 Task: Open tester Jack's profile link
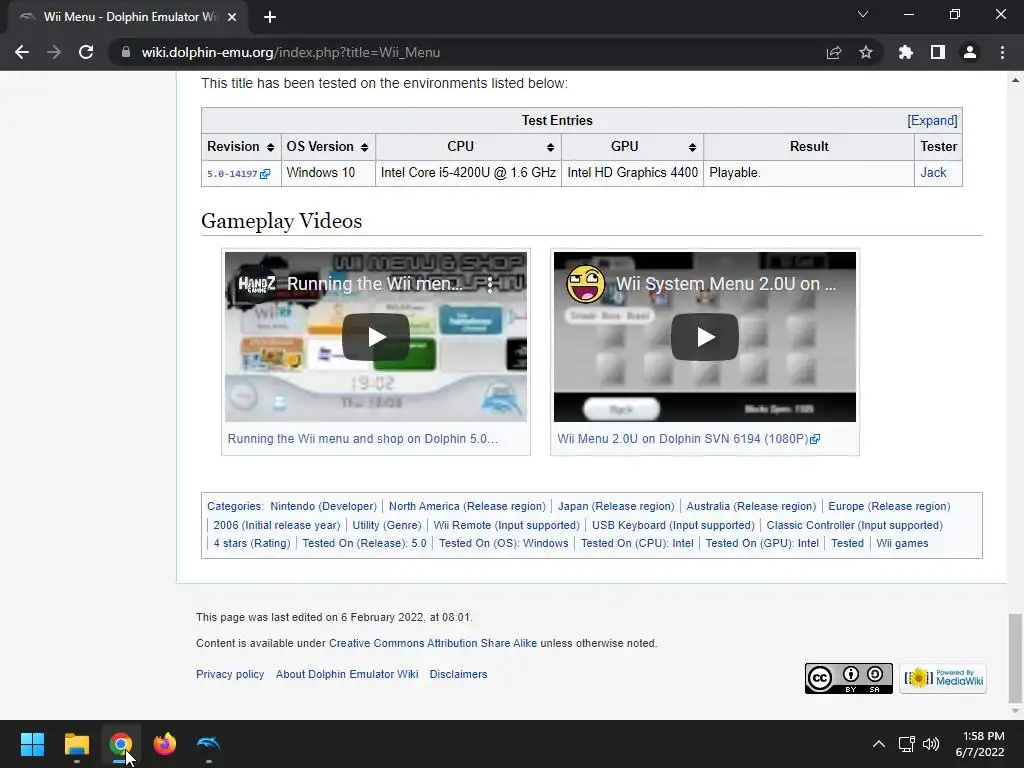pyautogui.click(x=933, y=172)
